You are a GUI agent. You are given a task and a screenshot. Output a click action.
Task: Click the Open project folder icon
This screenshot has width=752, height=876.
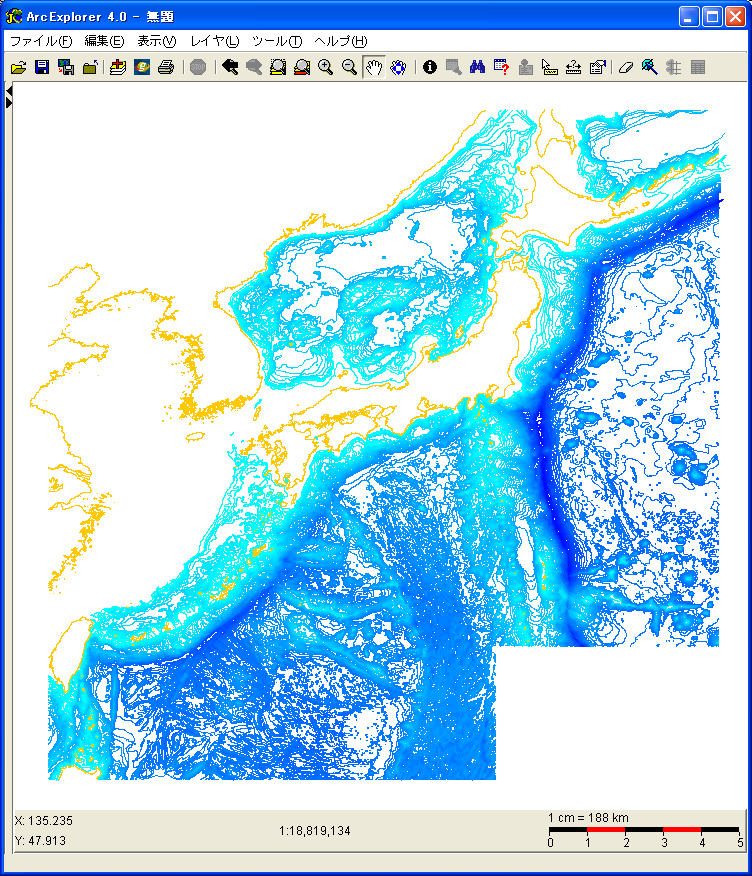pos(18,67)
